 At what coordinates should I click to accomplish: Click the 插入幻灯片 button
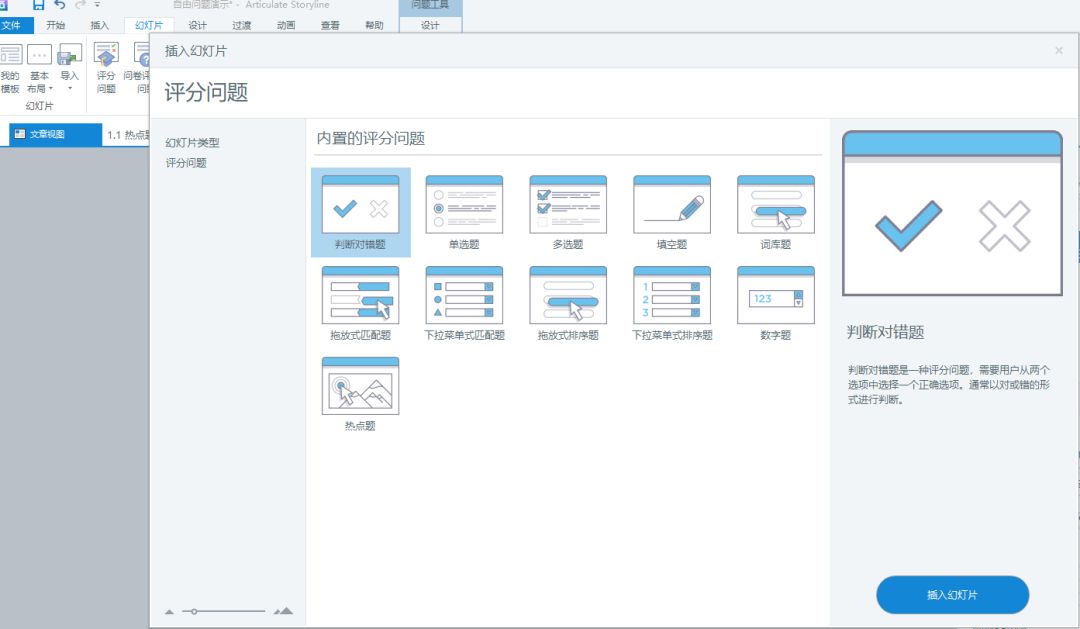[x=953, y=595]
